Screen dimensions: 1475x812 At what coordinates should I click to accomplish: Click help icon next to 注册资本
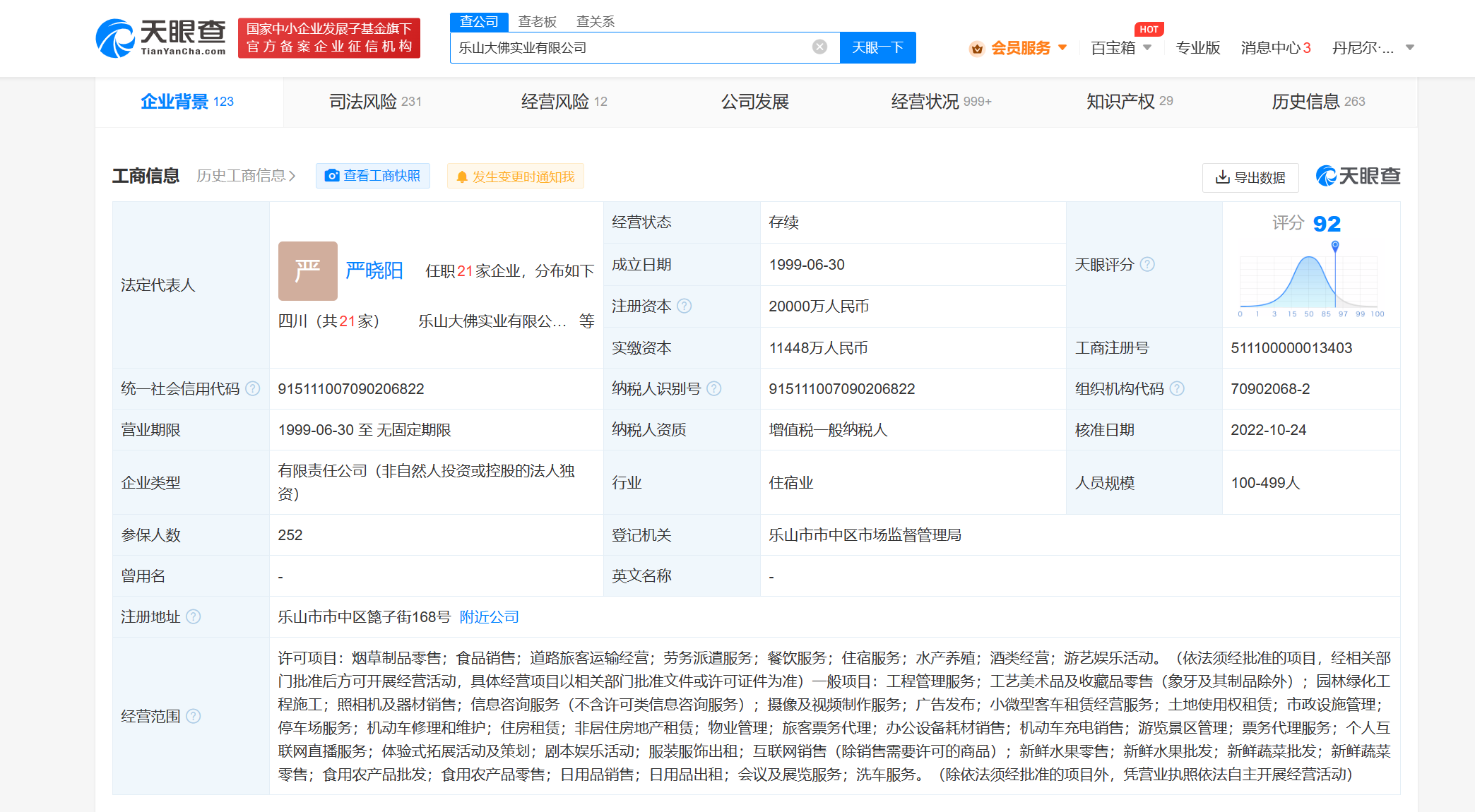684,306
